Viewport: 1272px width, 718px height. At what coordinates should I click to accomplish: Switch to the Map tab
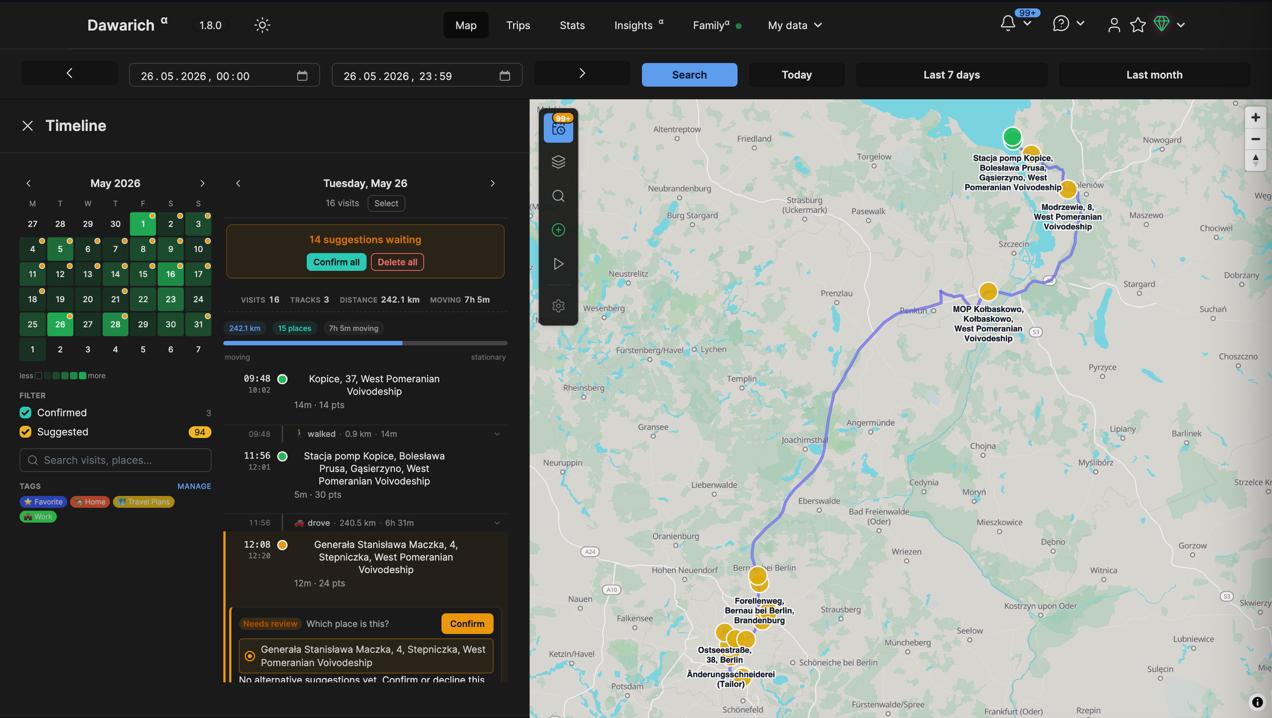coord(466,25)
